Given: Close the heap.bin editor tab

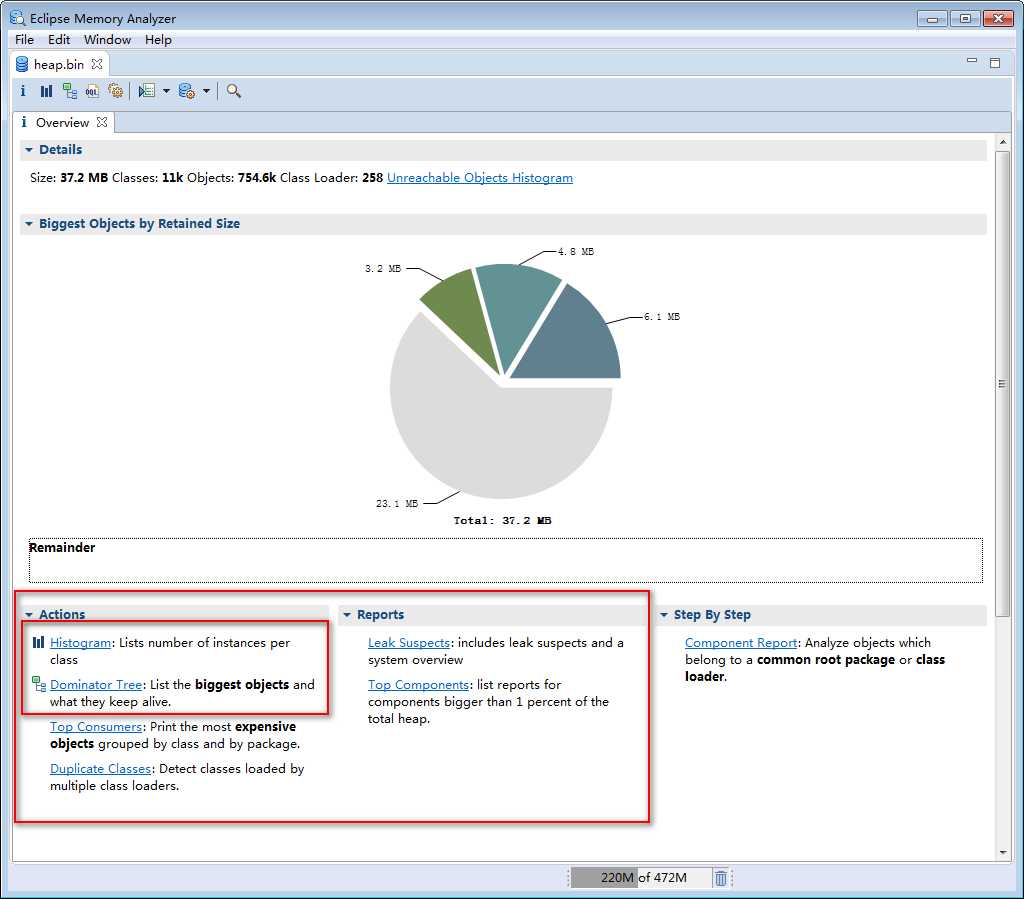Looking at the screenshot, I should point(97,64).
